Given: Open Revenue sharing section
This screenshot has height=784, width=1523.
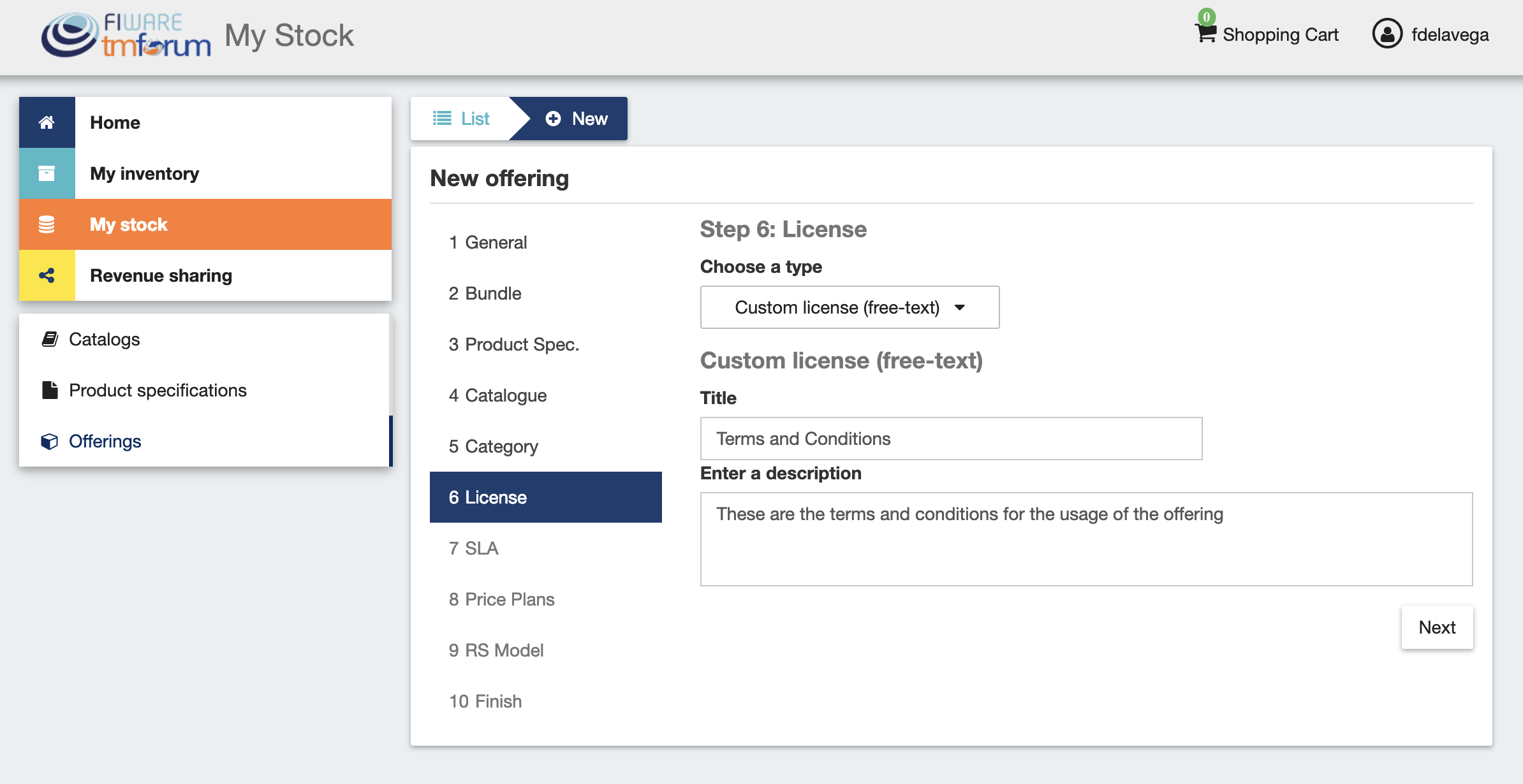Looking at the screenshot, I should coord(205,275).
